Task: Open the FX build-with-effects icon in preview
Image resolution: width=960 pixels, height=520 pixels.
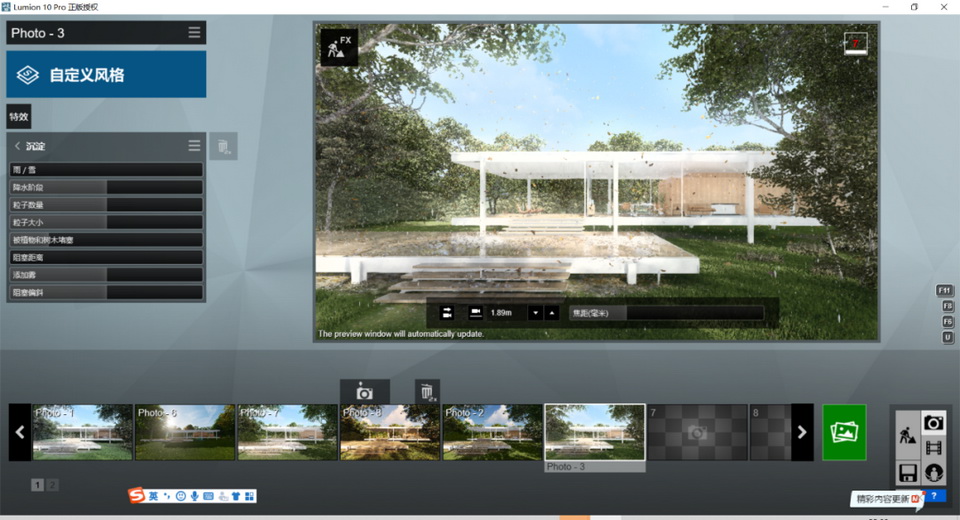Action: pyautogui.click(x=339, y=45)
